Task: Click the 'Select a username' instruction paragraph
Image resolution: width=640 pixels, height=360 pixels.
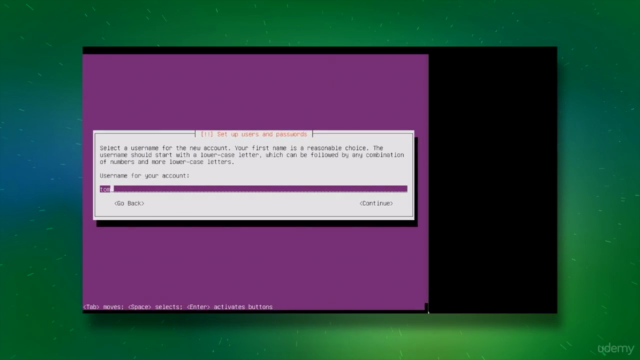Action: coord(252,155)
